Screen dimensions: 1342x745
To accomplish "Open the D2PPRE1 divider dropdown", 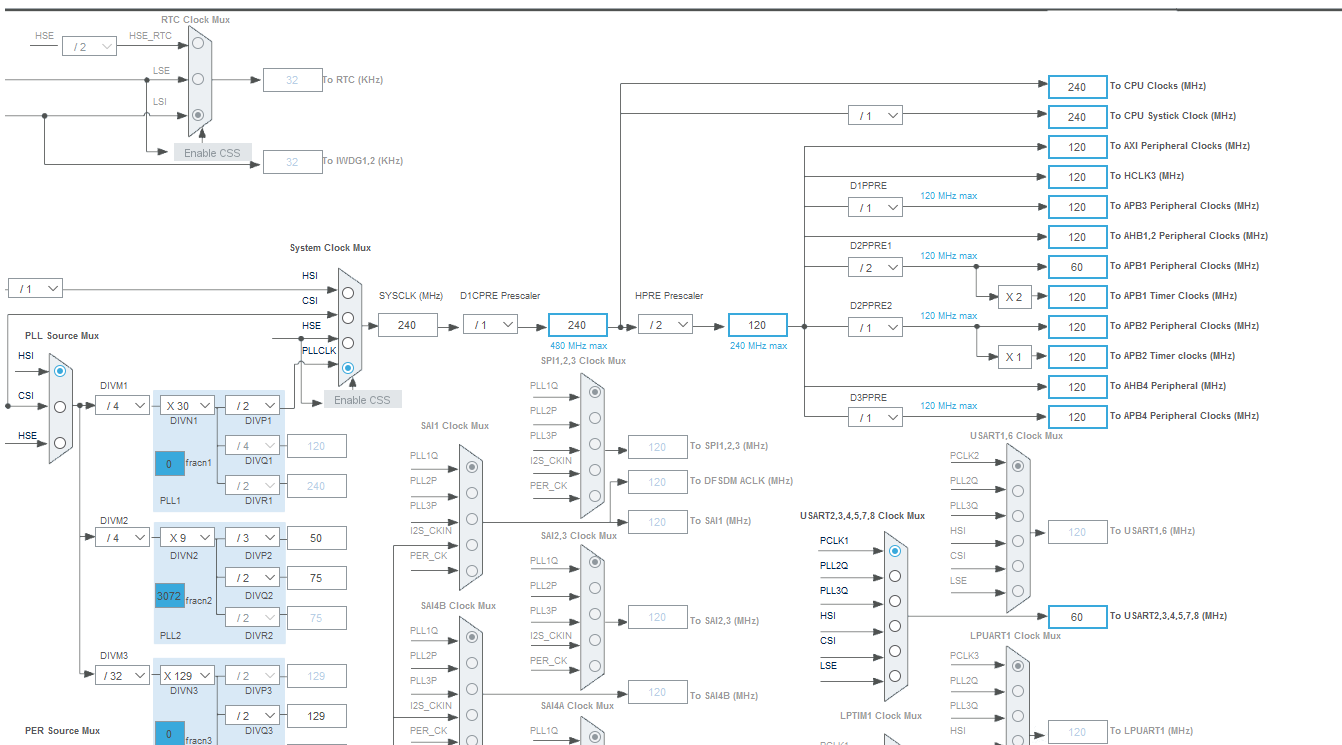I will tap(875, 267).
